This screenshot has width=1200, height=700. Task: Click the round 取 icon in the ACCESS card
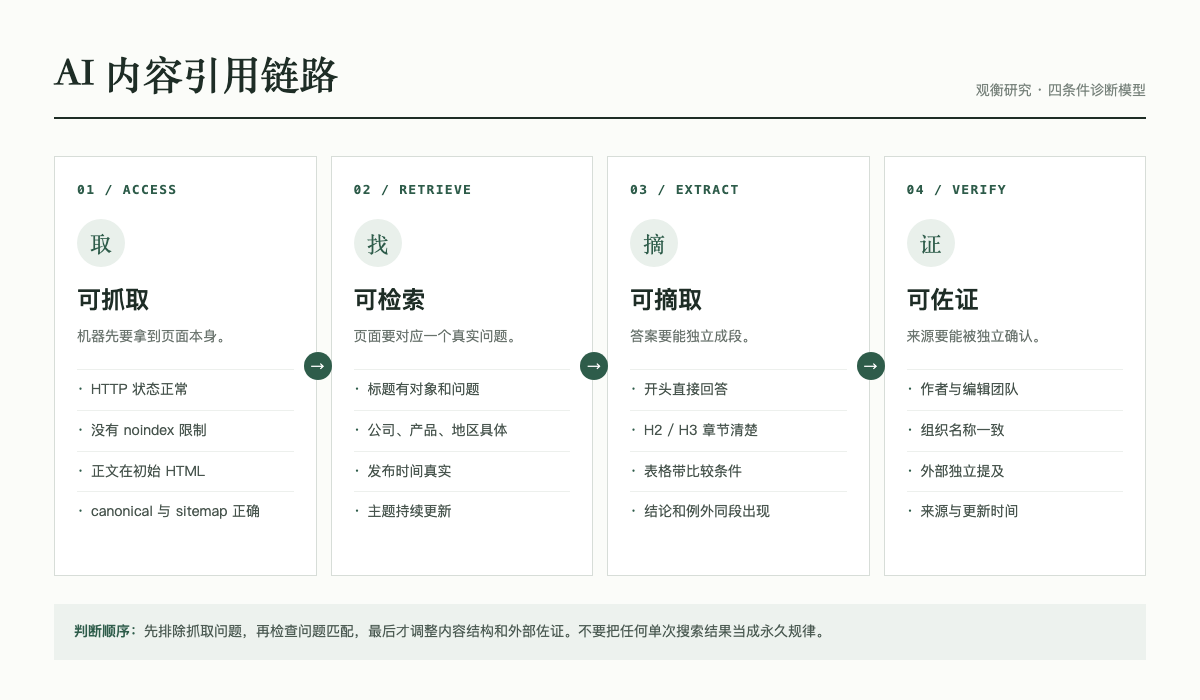[101, 243]
